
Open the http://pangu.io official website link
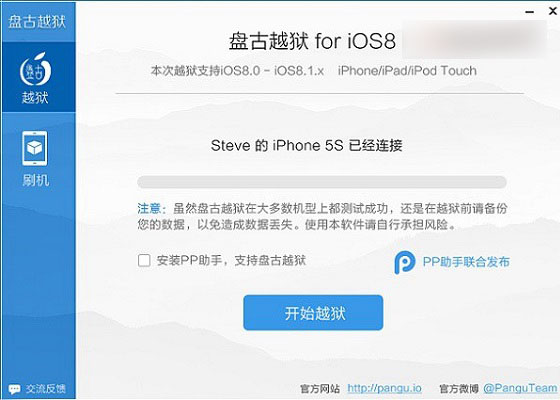[x=384, y=388]
